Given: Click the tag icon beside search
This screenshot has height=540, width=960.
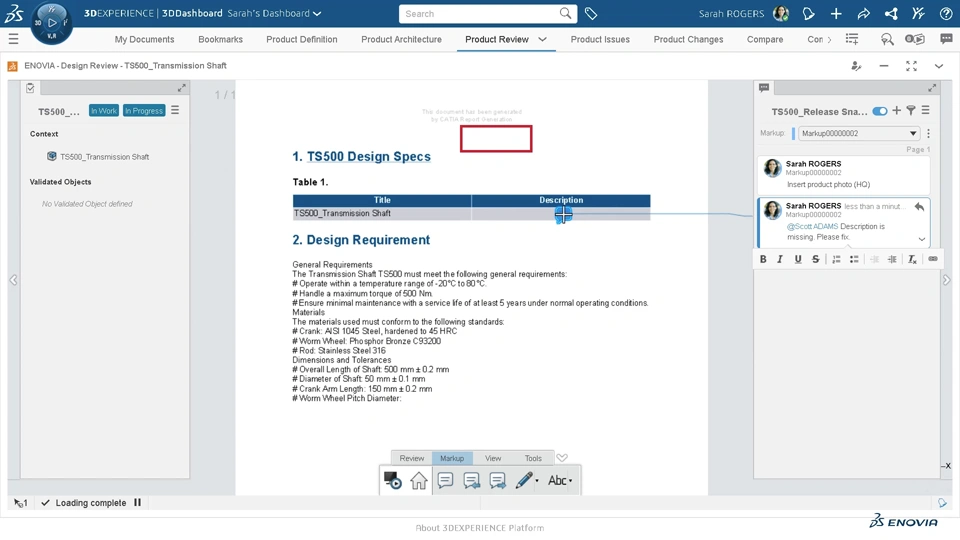Looking at the screenshot, I should (x=591, y=13).
